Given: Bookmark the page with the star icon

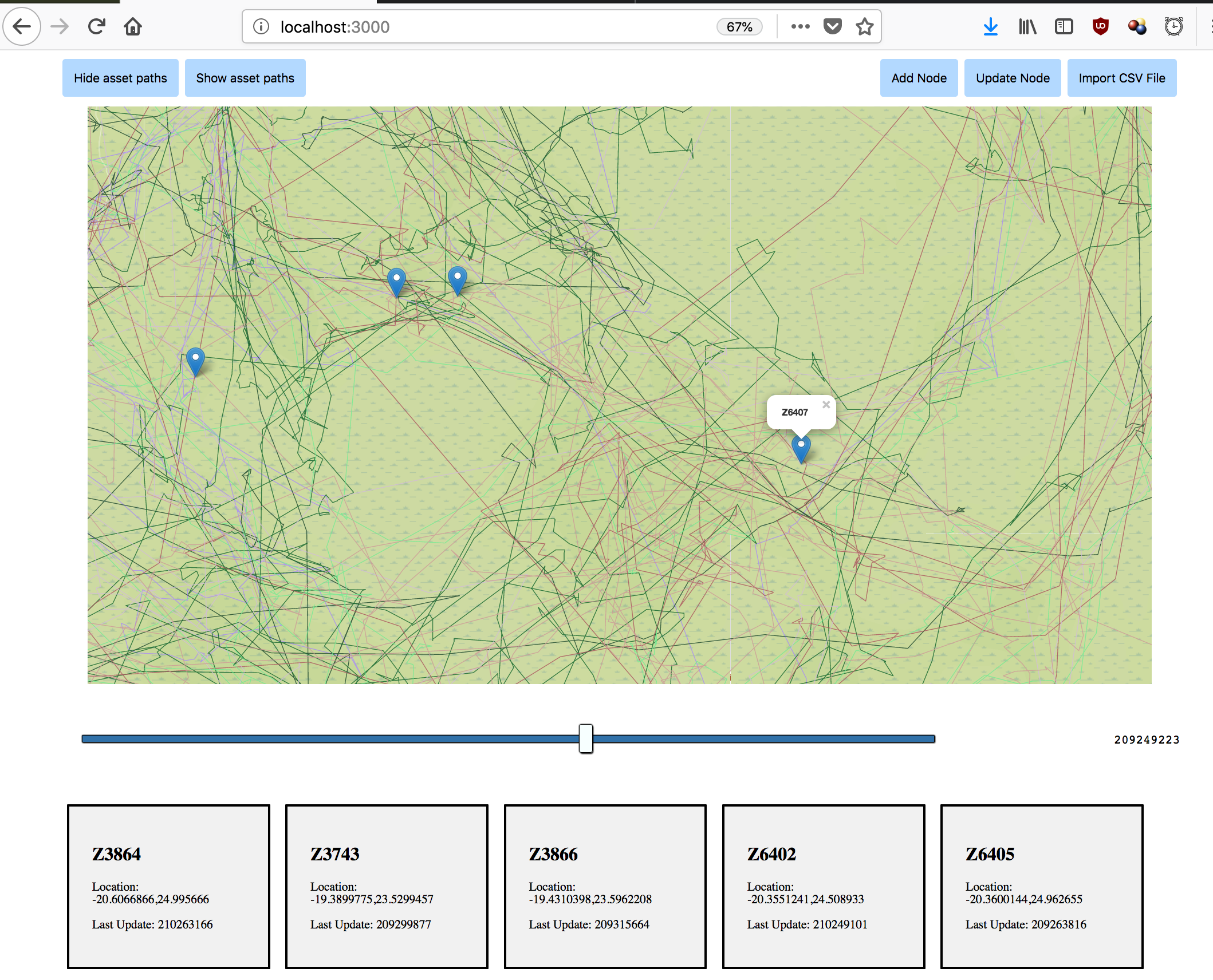Looking at the screenshot, I should [865, 26].
